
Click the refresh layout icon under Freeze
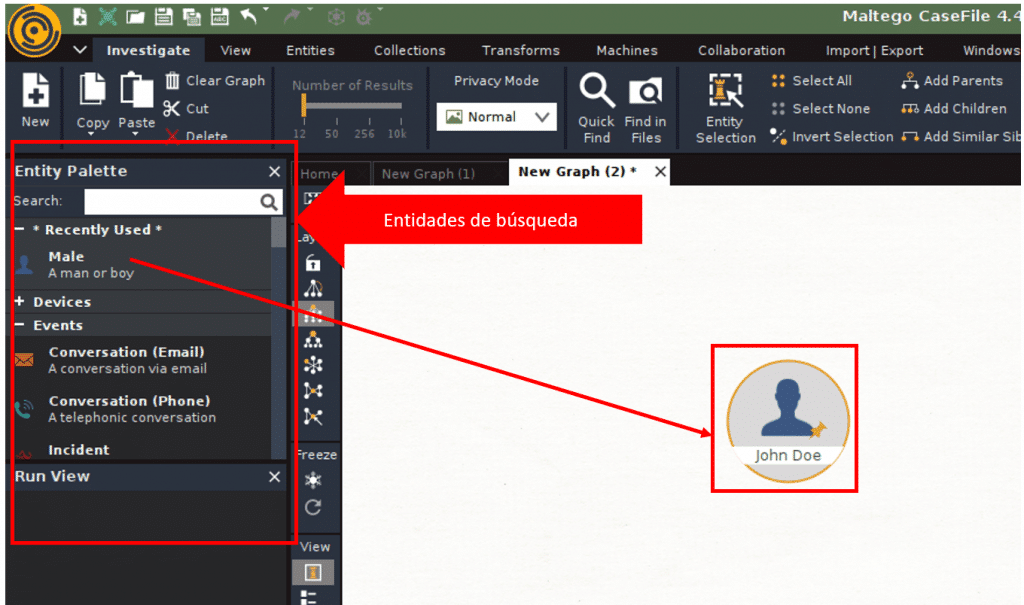[x=313, y=507]
